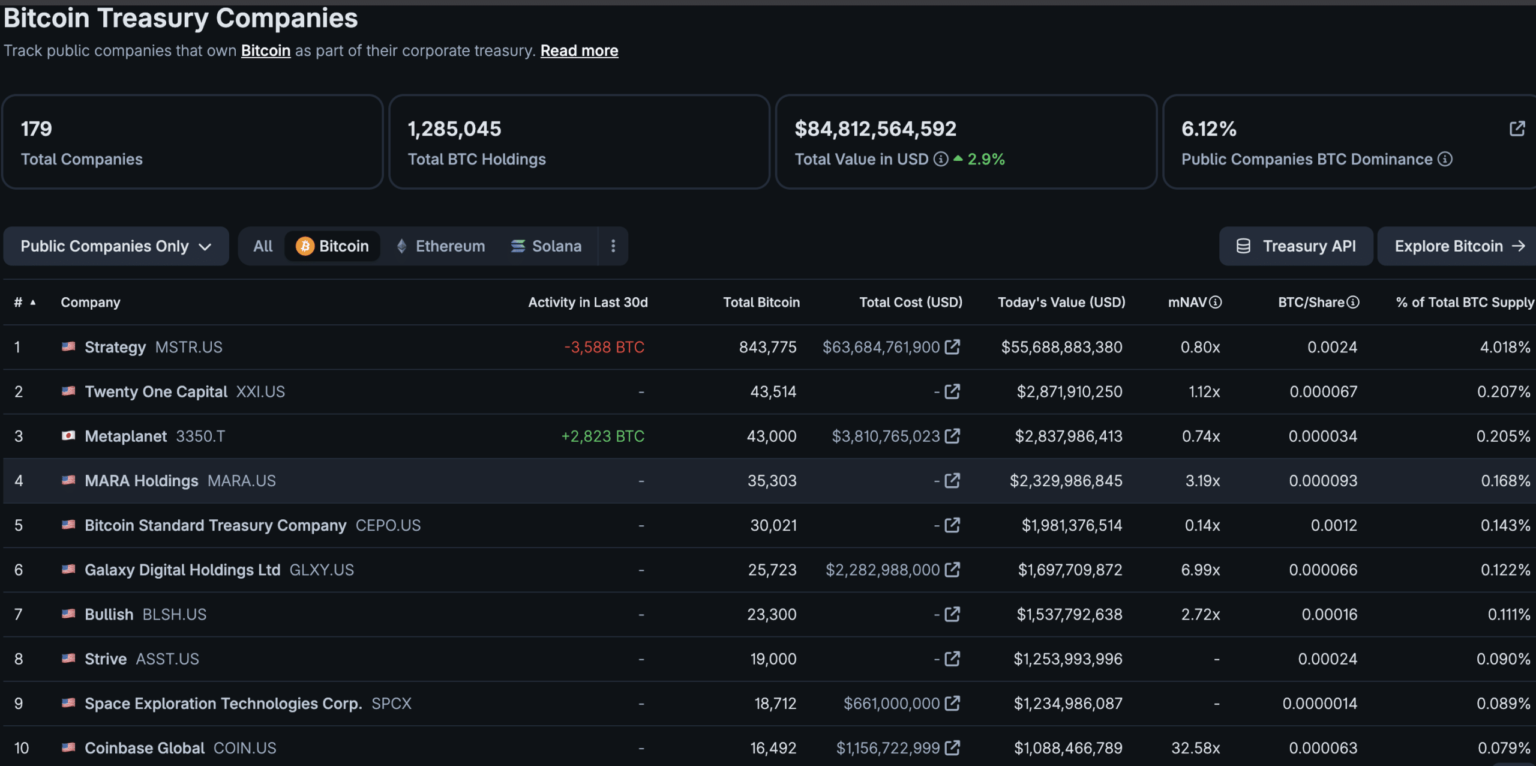The height and width of the screenshot is (766, 1536).
Task: Select the All assets tab
Action: point(263,246)
